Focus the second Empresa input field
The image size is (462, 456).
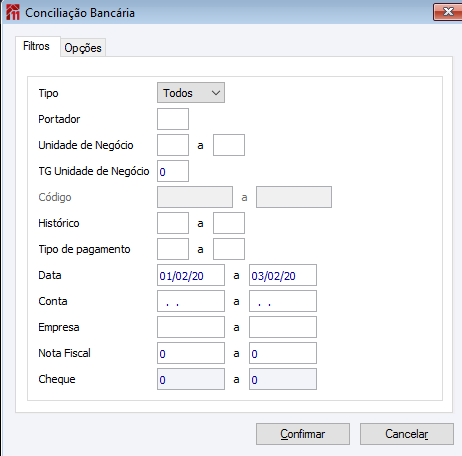point(283,327)
